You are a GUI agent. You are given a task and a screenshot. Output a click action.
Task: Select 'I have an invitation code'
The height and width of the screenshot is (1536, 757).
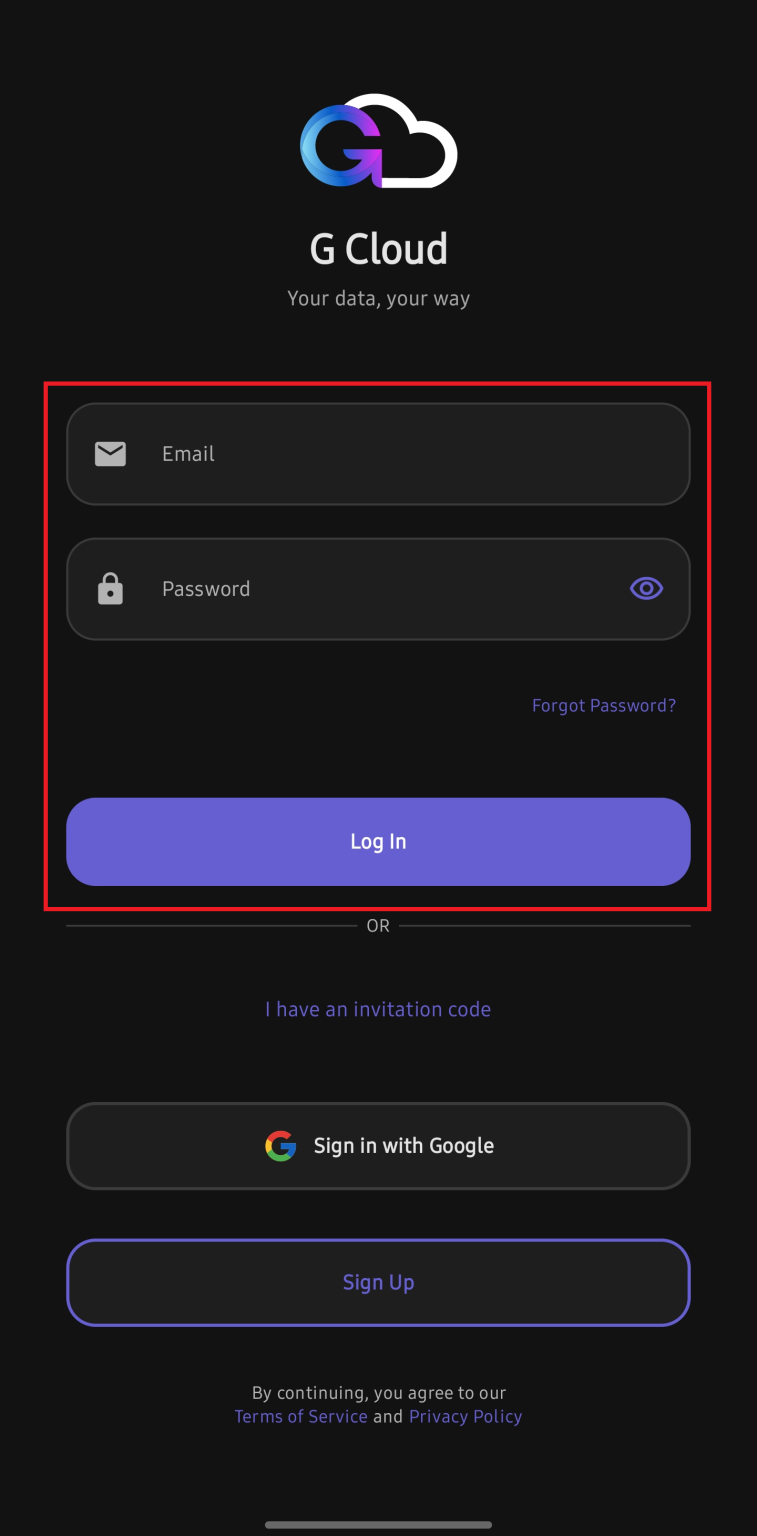pyautogui.click(x=378, y=1009)
